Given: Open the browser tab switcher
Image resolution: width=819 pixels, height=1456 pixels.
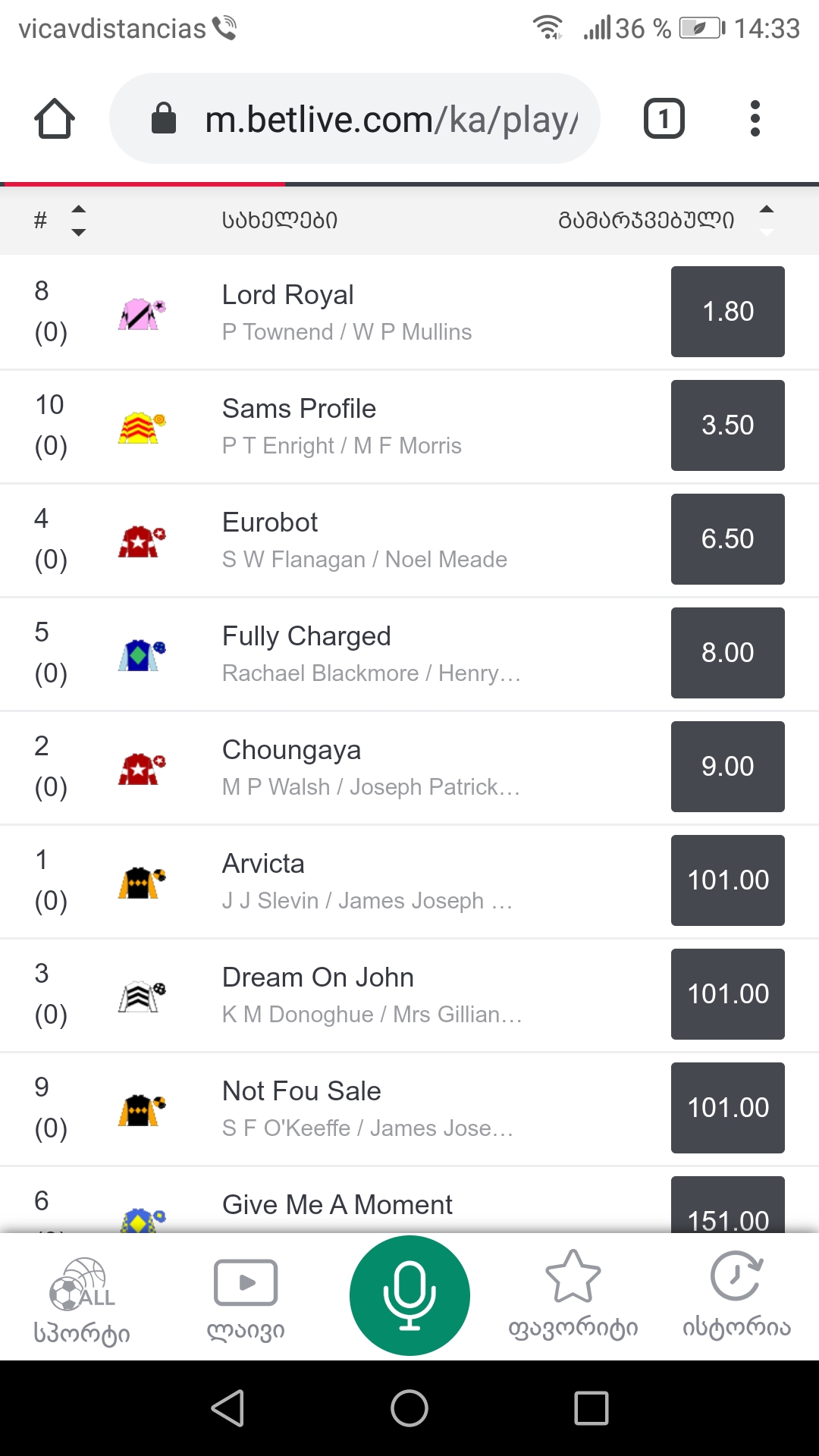Looking at the screenshot, I should (664, 119).
